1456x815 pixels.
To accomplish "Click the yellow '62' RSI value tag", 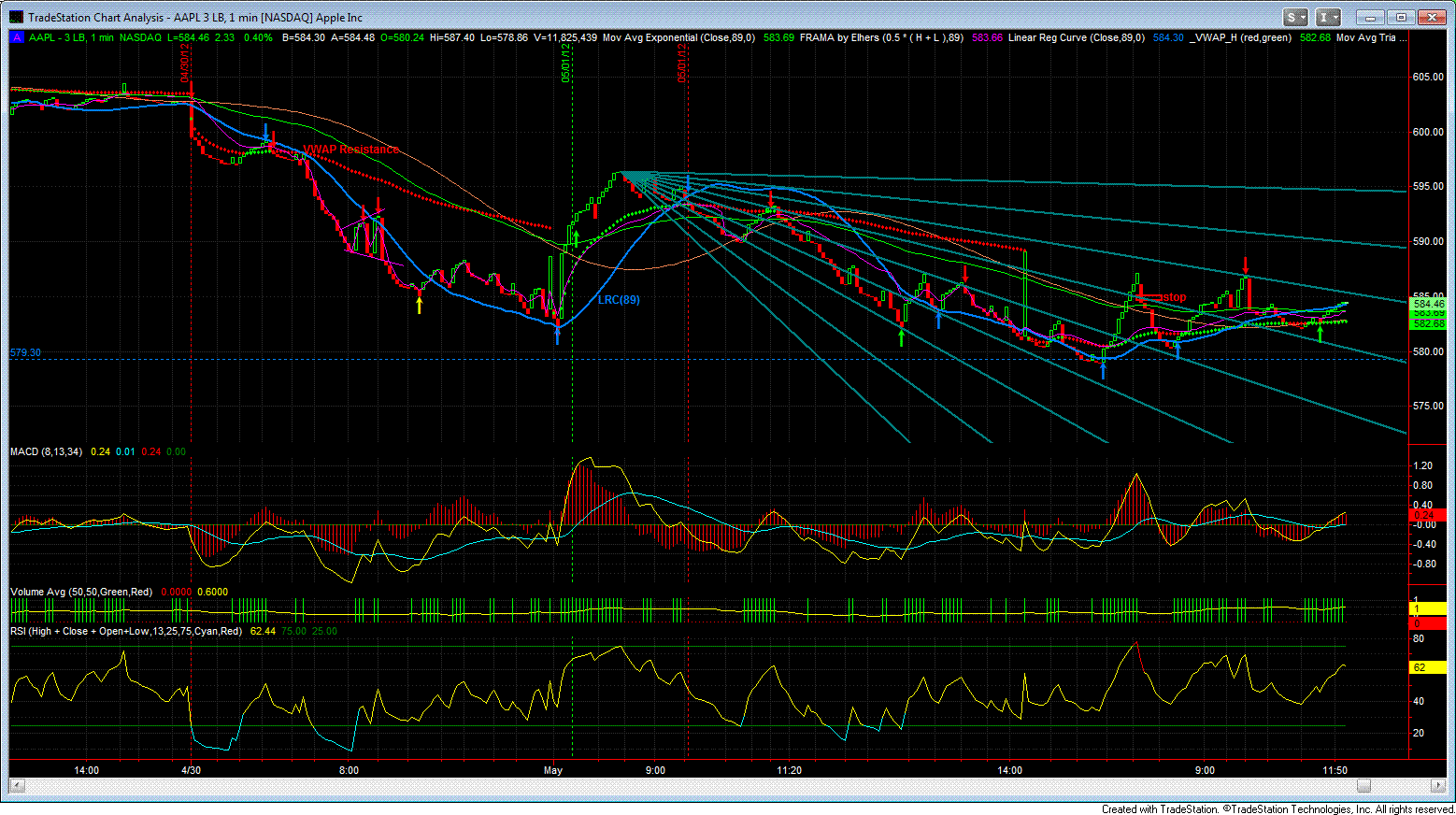I will click(1427, 667).
